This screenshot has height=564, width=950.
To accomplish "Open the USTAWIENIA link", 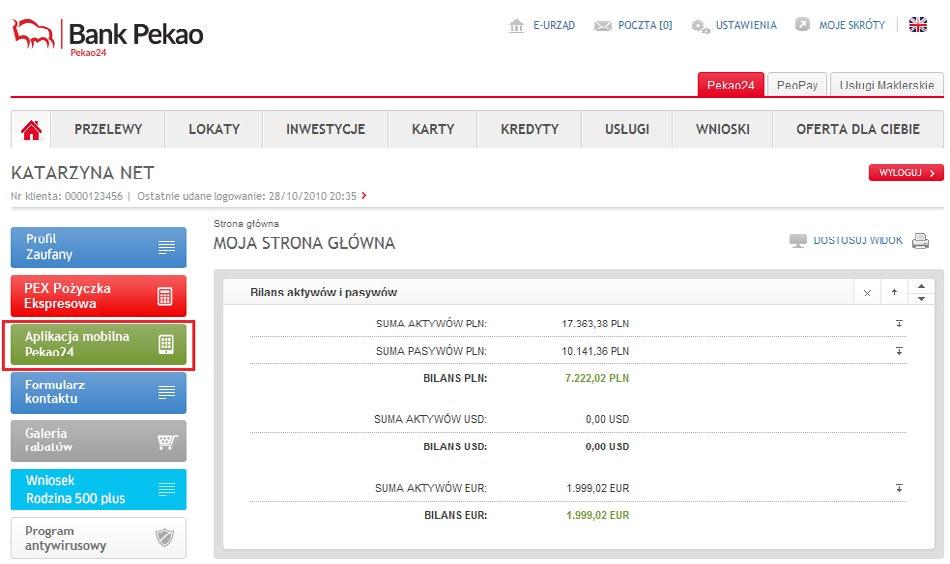I will (x=746, y=25).
